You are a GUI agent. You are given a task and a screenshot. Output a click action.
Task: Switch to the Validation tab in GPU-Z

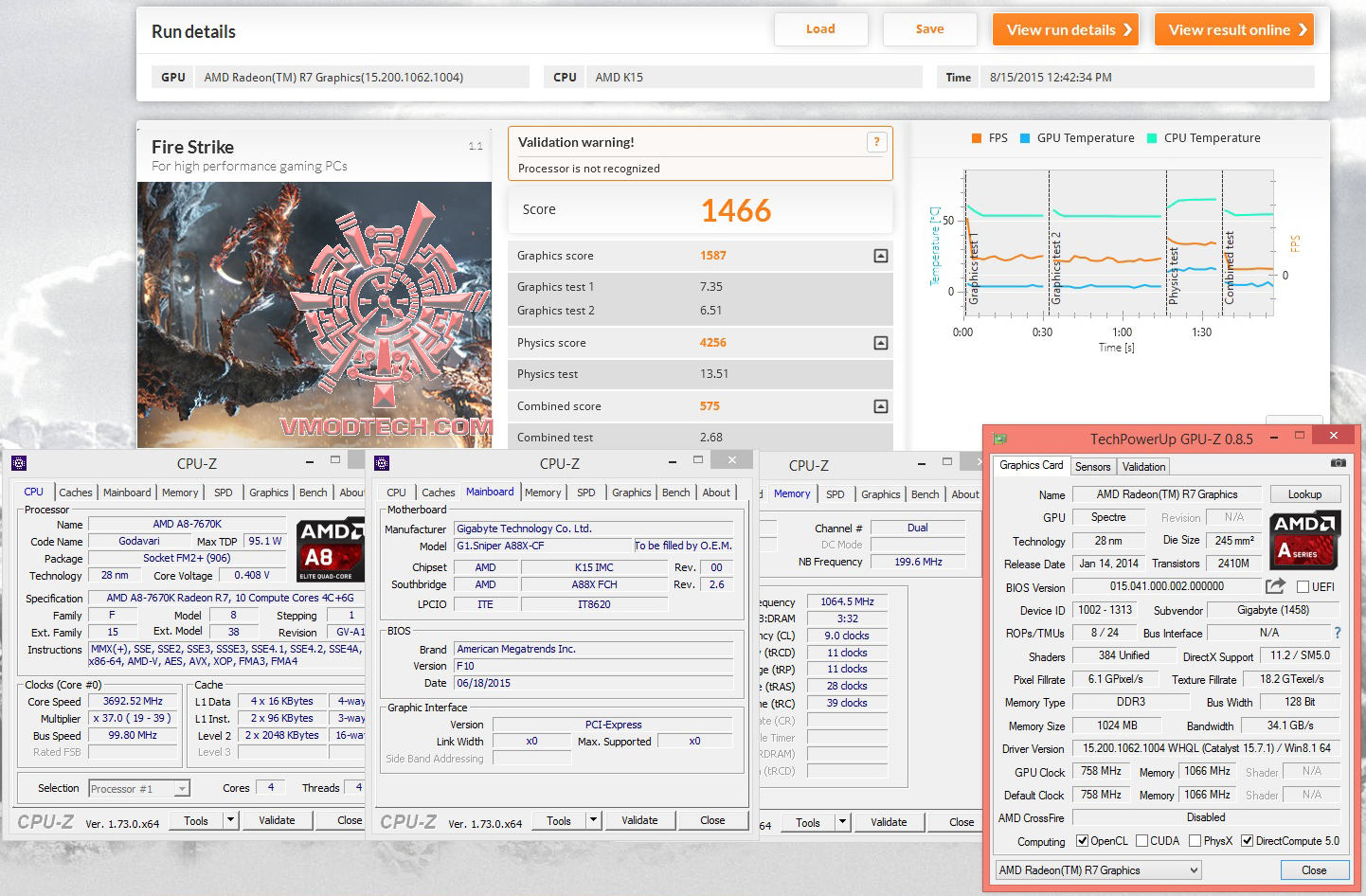click(1143, 467)
